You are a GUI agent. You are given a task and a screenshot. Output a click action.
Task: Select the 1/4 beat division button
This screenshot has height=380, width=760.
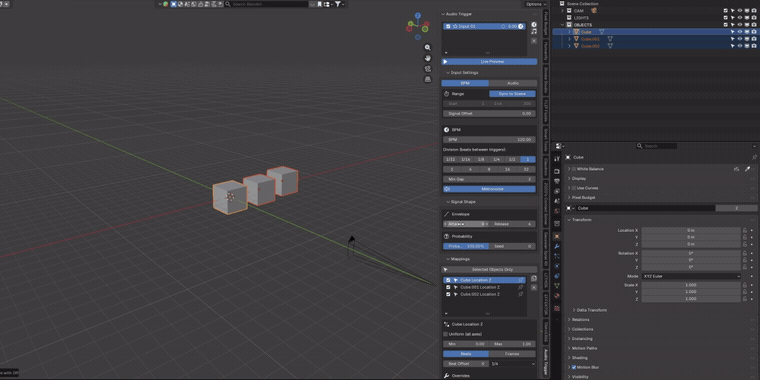[x=496, y=159]
